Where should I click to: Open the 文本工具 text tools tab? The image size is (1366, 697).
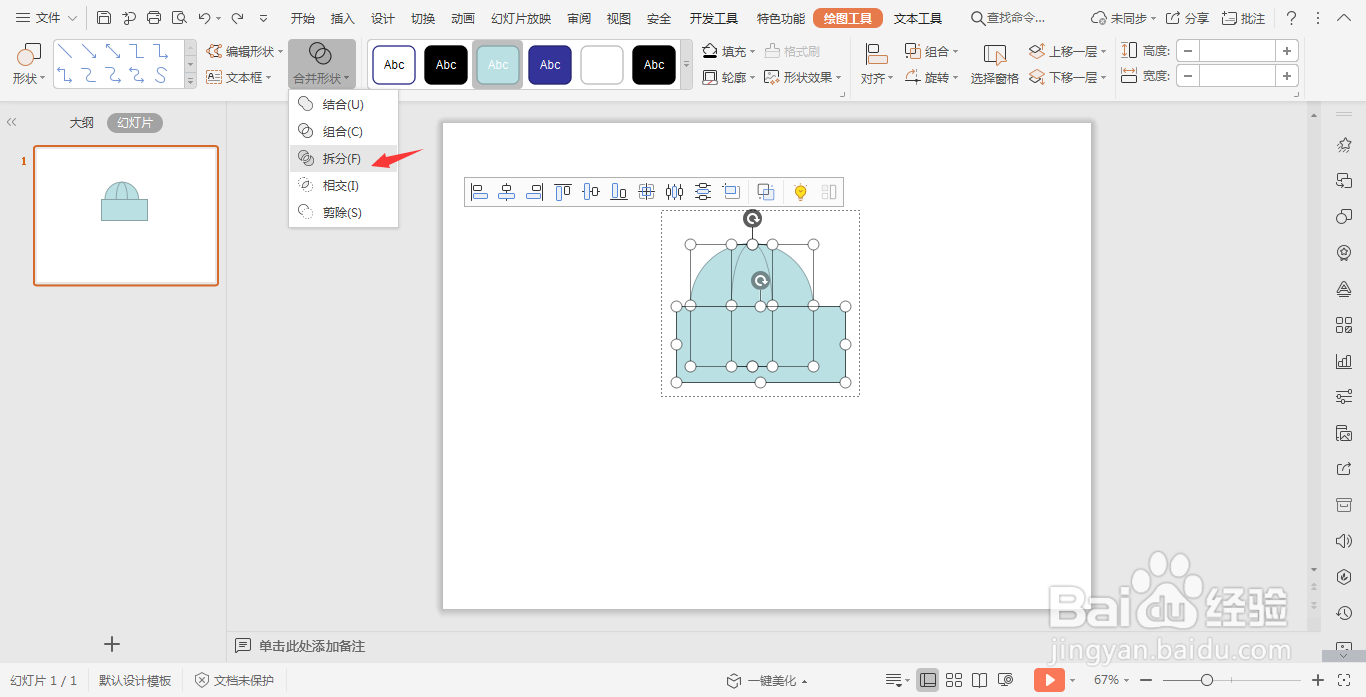[x=918, y=18]
